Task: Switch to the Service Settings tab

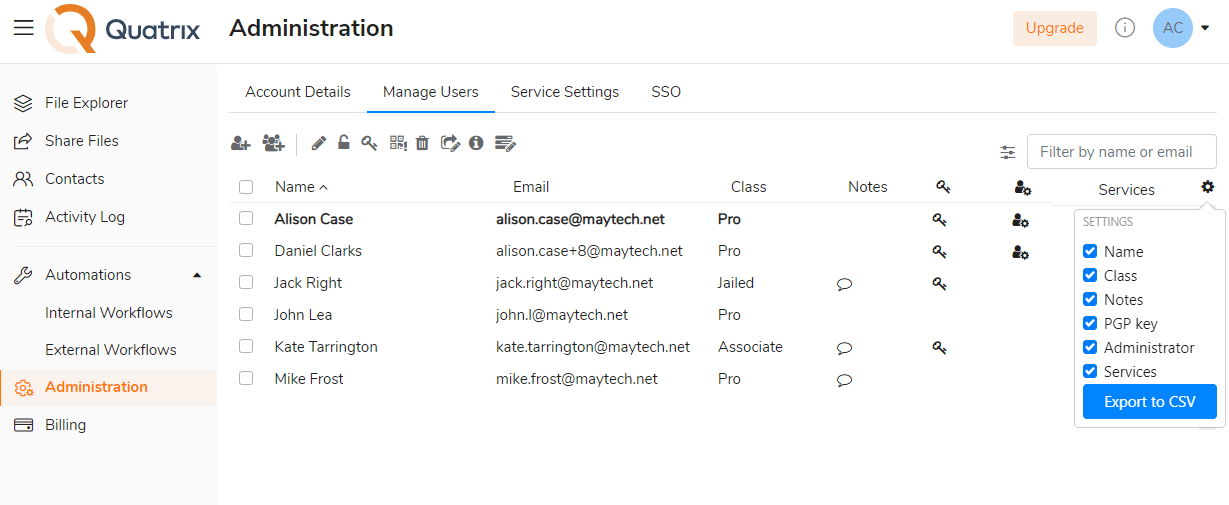Action: coord(565,92)
